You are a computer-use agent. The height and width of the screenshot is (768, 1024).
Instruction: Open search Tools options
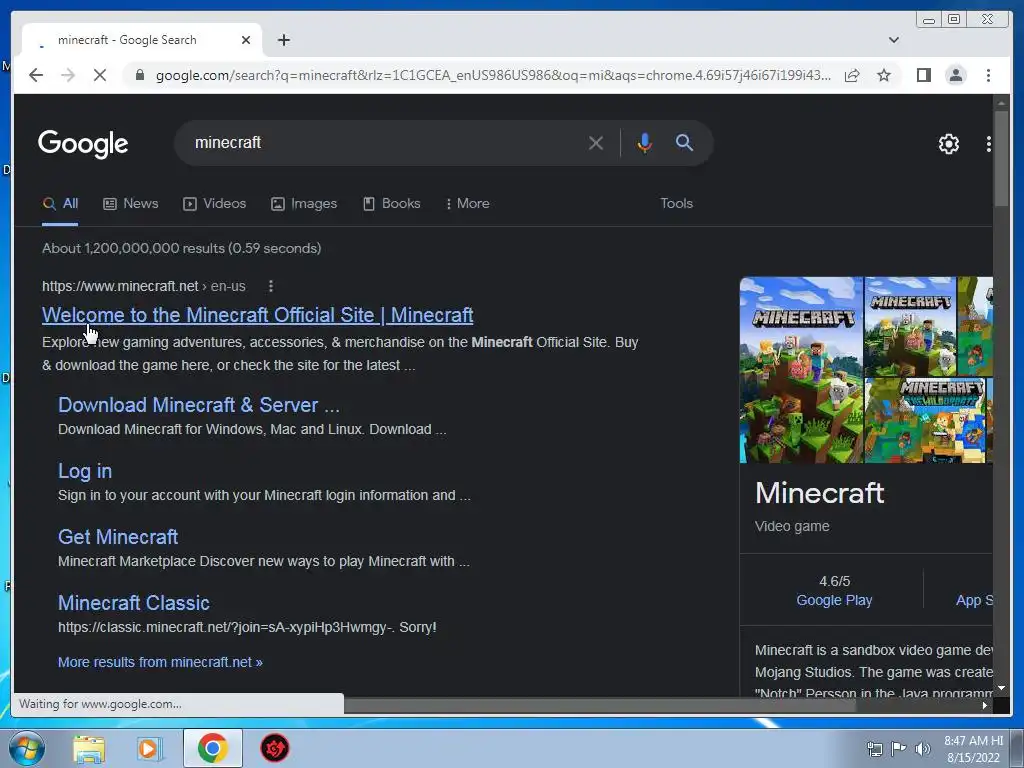(x=676, y=203)
